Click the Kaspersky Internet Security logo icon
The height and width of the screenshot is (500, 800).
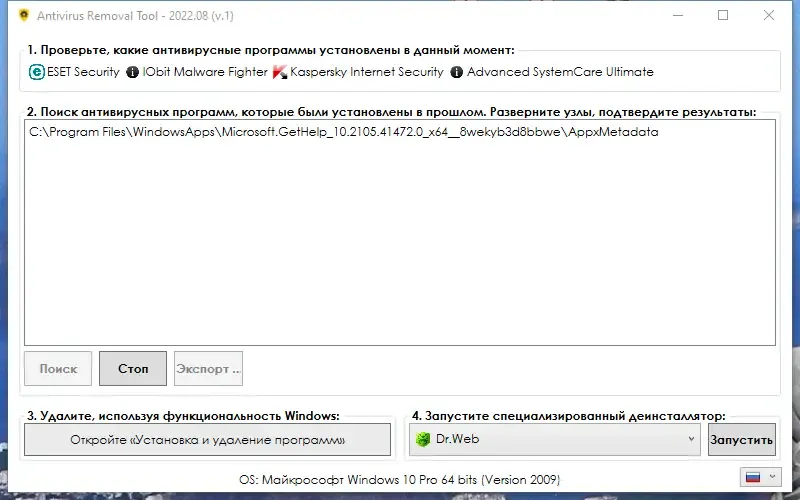(280, 72)
